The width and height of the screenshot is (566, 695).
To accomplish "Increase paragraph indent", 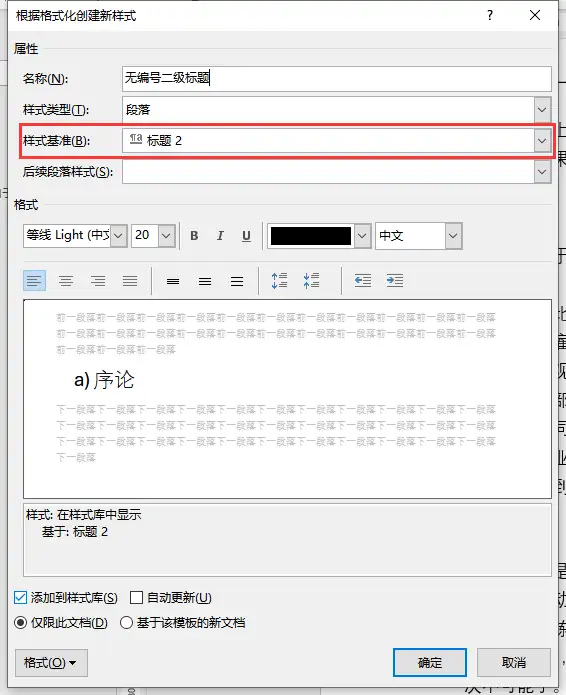I will coord(394,281).
